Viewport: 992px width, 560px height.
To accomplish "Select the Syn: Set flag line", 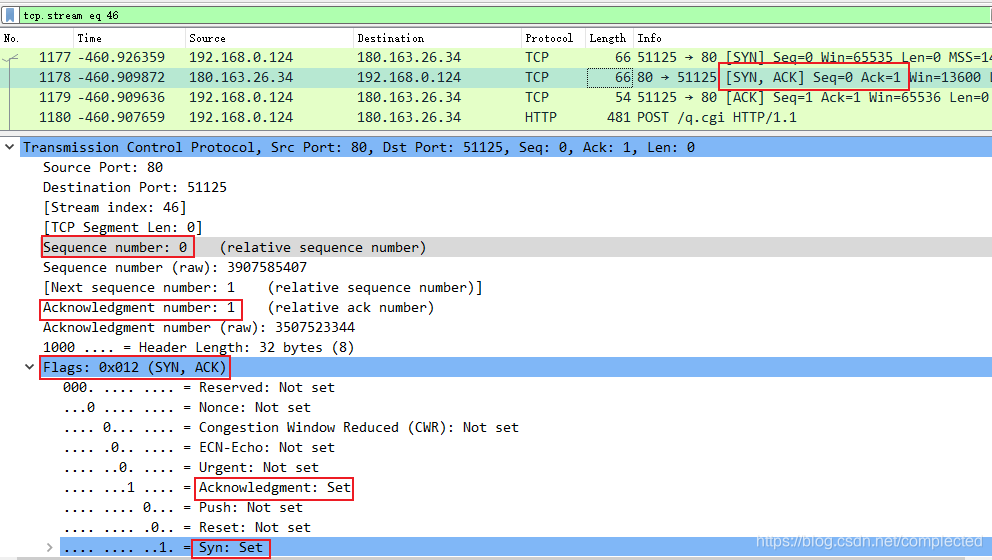I will (x=526, y=547).
